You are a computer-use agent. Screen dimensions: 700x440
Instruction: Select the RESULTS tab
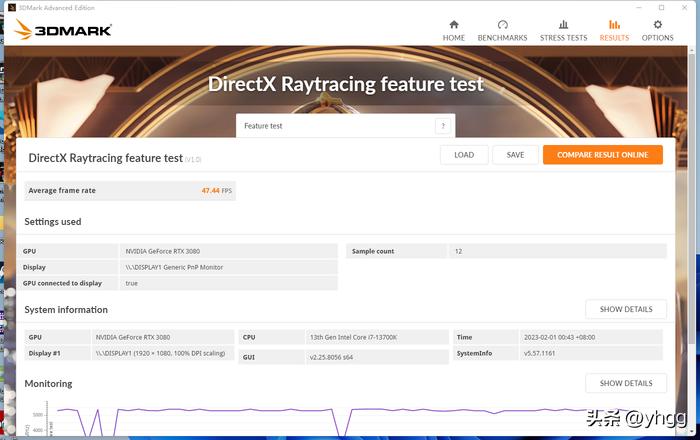614,31
